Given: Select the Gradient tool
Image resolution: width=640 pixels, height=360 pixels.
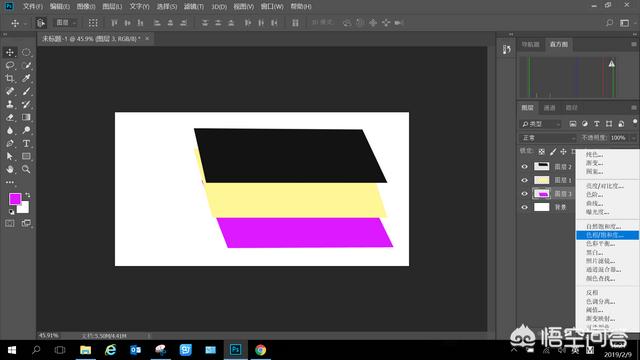Looking at the screenshot, I should pyautogui.click(x=26, y=118).
